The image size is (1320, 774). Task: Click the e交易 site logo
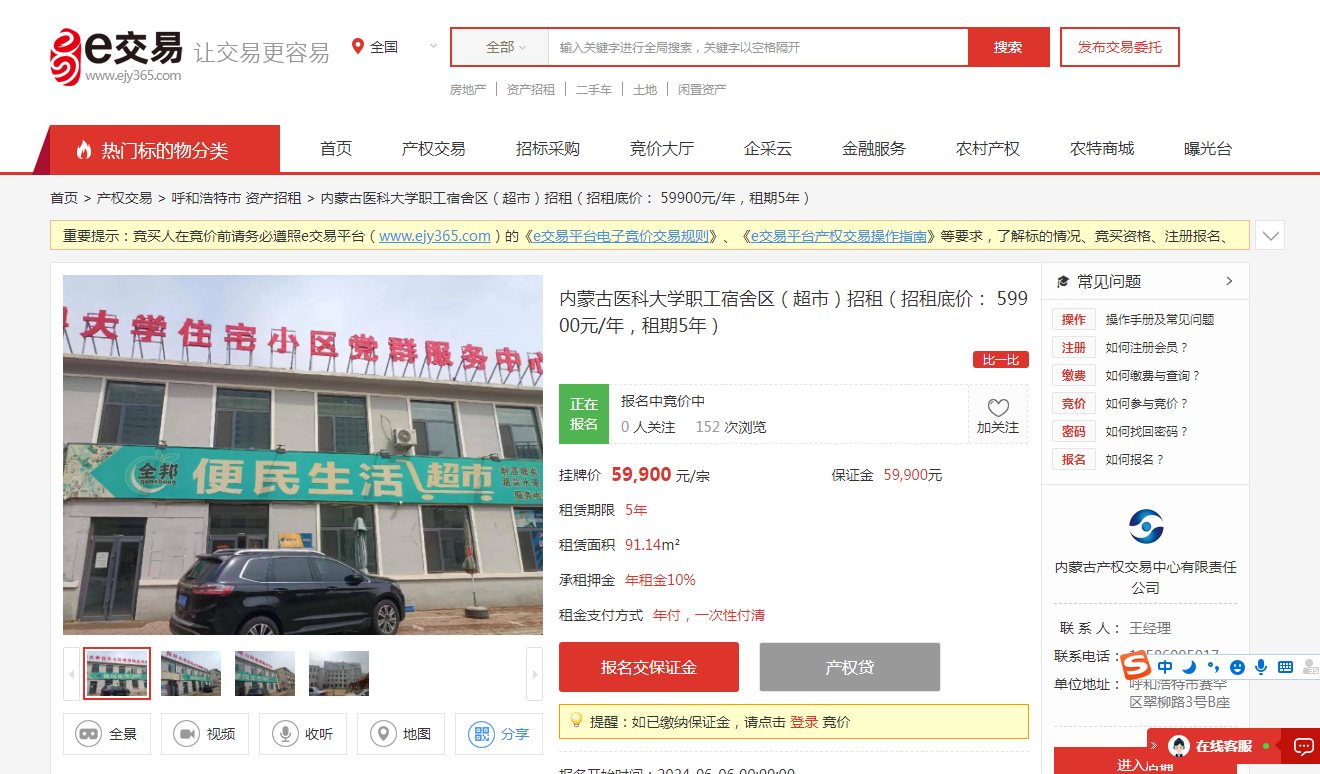pos(116,55)
